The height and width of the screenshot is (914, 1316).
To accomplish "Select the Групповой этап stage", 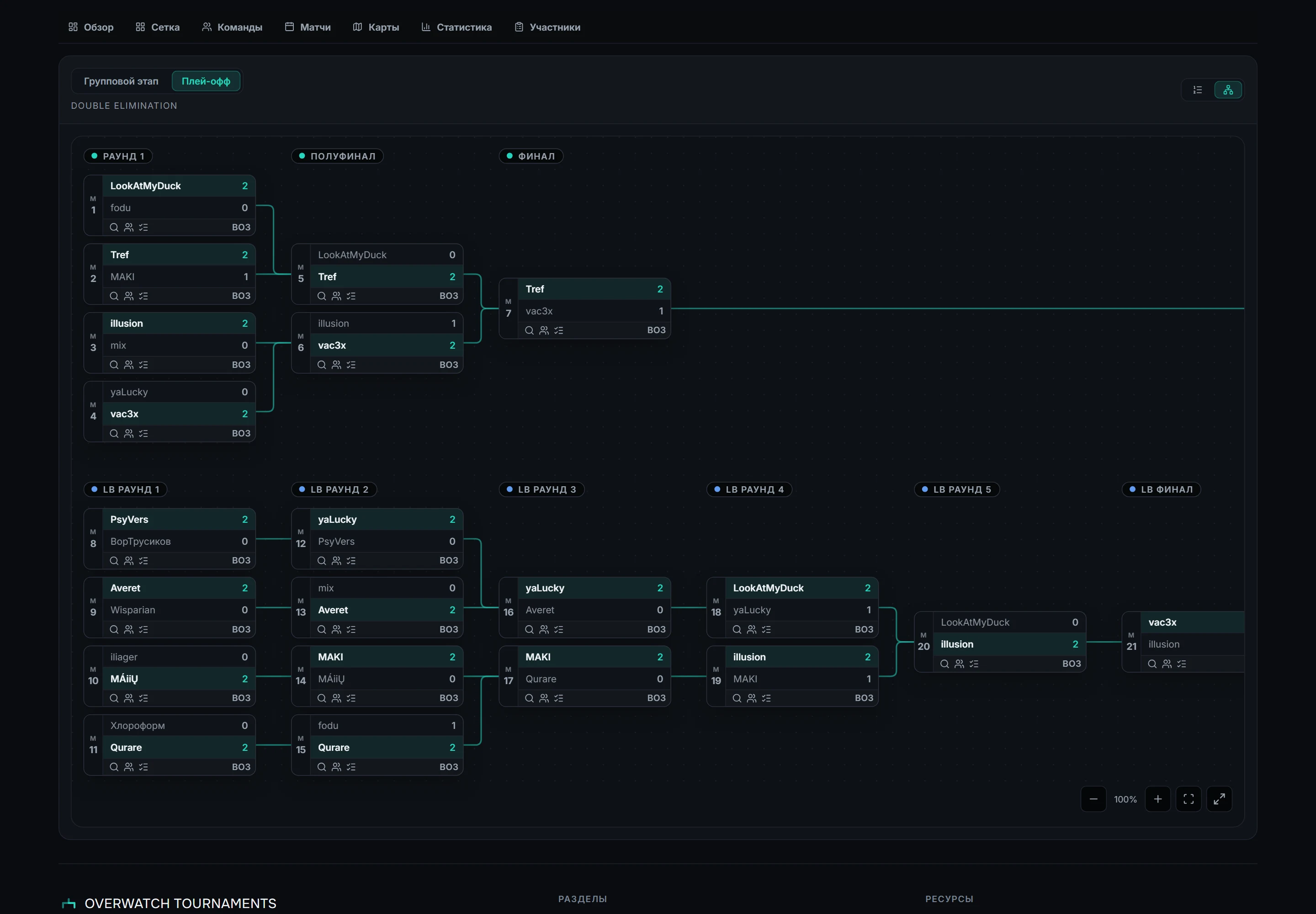I will (x=121, y=81).
